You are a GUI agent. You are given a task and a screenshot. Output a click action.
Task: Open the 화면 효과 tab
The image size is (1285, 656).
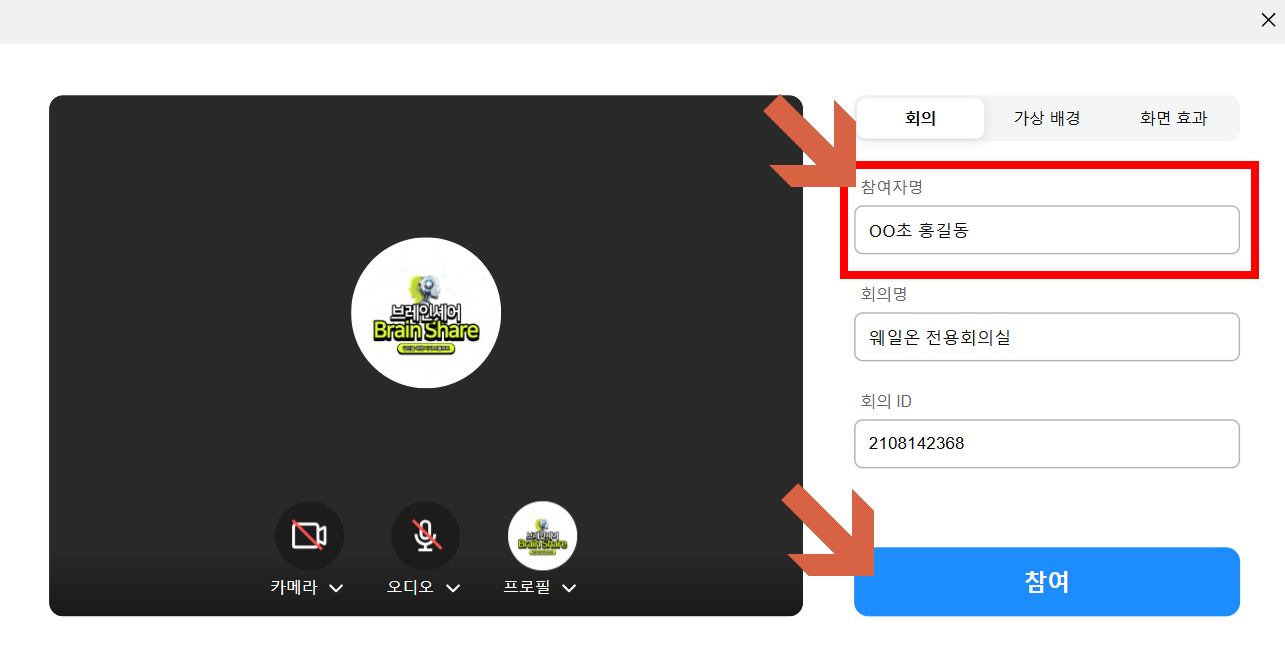[1173, 118]
